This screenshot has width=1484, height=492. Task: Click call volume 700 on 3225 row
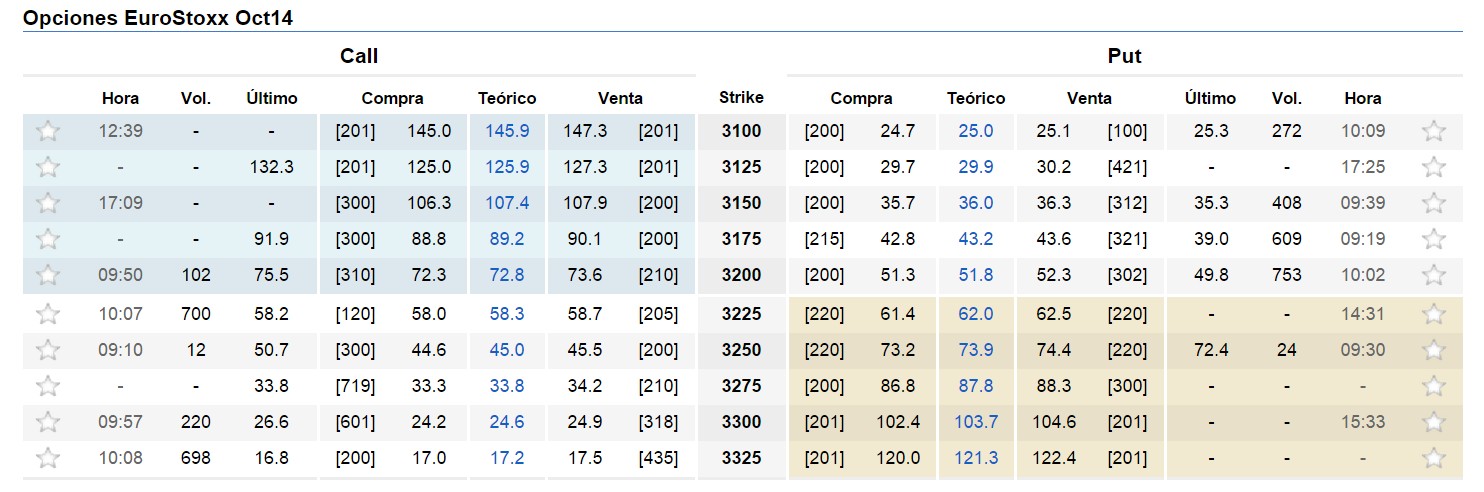[x=196, y=314]
